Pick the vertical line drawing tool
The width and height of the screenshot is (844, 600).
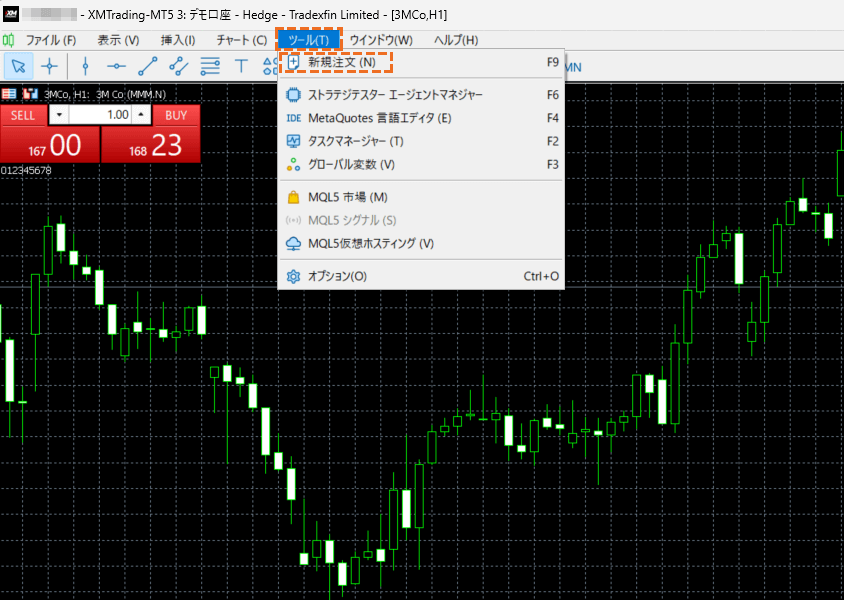point(86,66)
